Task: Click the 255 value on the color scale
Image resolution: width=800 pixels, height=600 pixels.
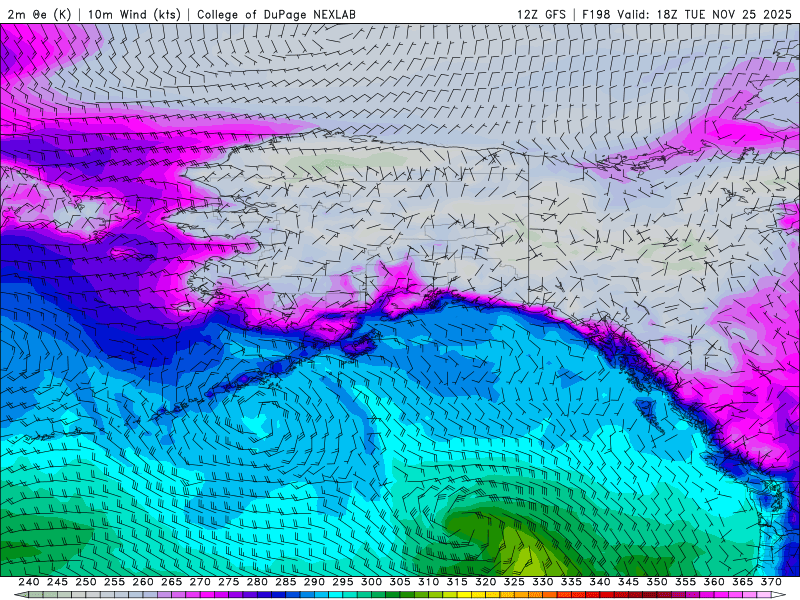Action: pos(114,582)
